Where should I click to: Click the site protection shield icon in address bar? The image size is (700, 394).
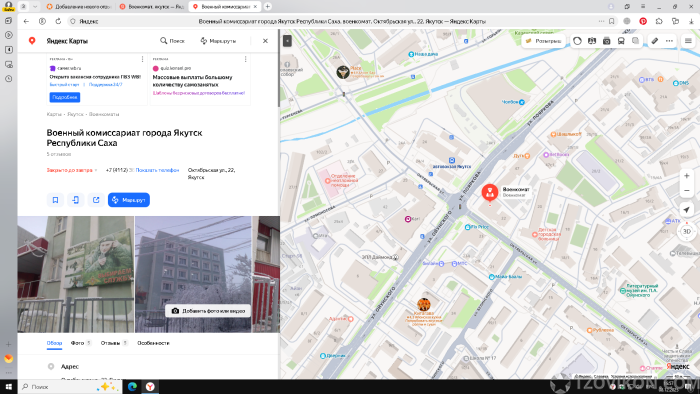[x=73, y=21]
